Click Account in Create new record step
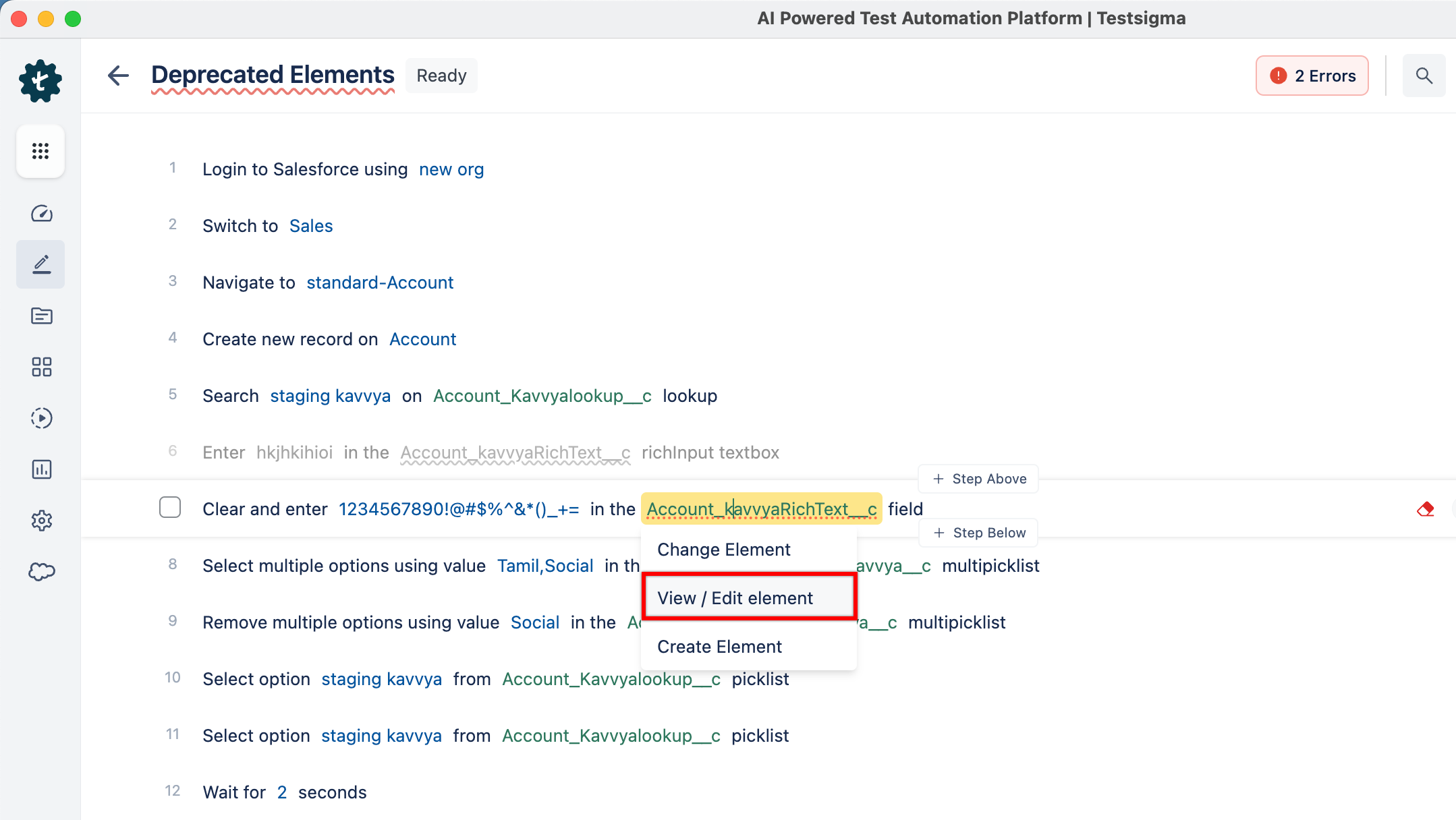The height and width of the screenshot is (820, 1456). click(x=423, y=339)
